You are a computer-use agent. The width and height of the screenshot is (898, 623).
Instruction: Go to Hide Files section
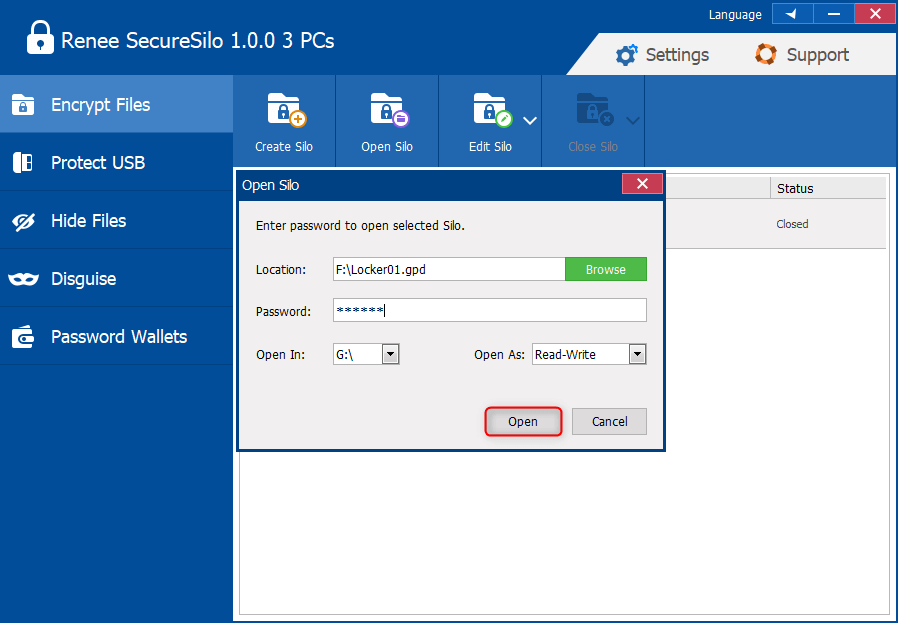116,220
